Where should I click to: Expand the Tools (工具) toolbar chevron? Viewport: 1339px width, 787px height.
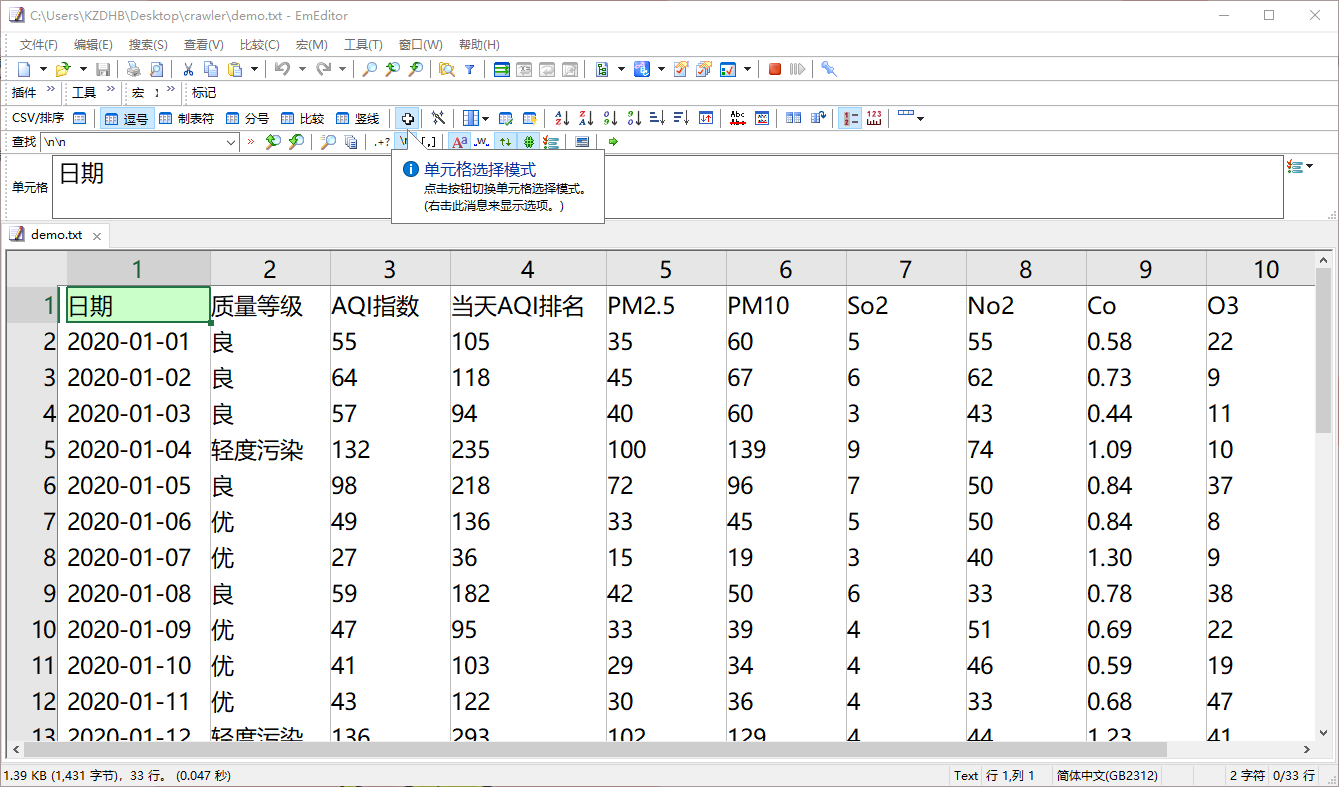tap(110, 91)
